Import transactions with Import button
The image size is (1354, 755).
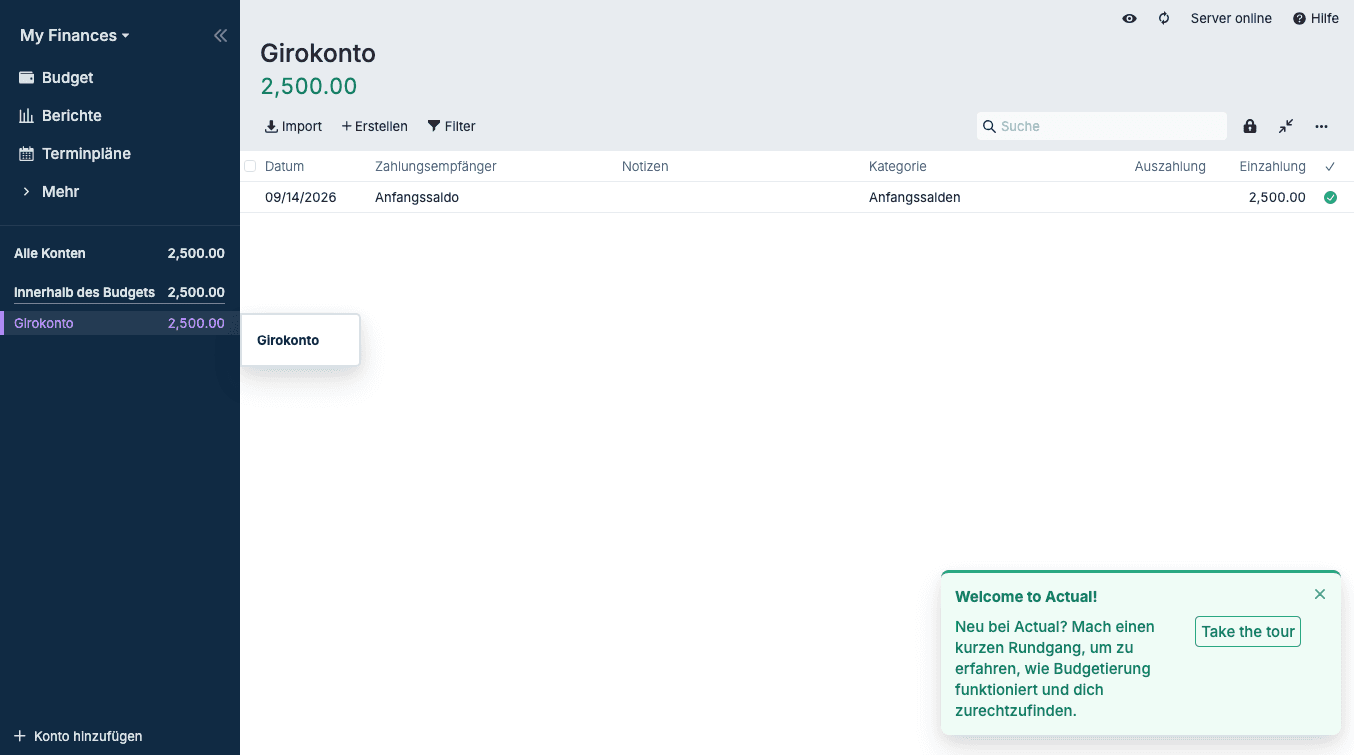[293, 126]
